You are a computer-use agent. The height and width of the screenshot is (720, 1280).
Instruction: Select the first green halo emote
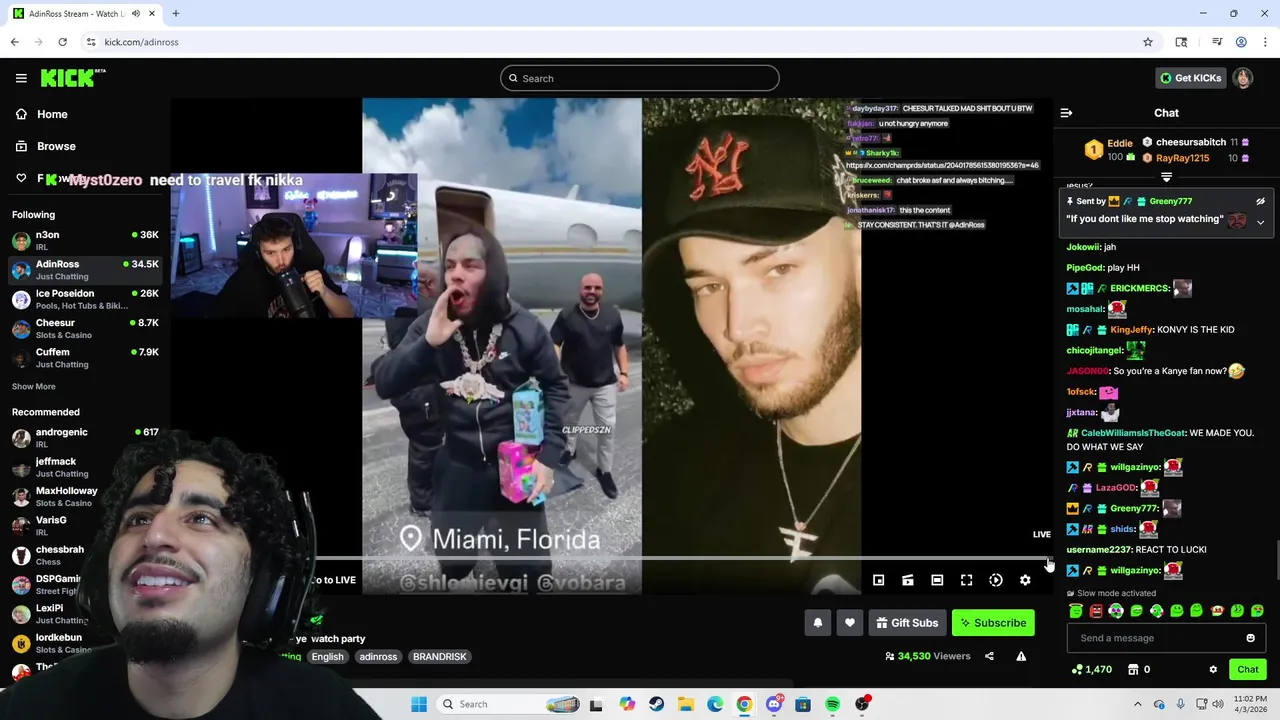coord(1076,611)
